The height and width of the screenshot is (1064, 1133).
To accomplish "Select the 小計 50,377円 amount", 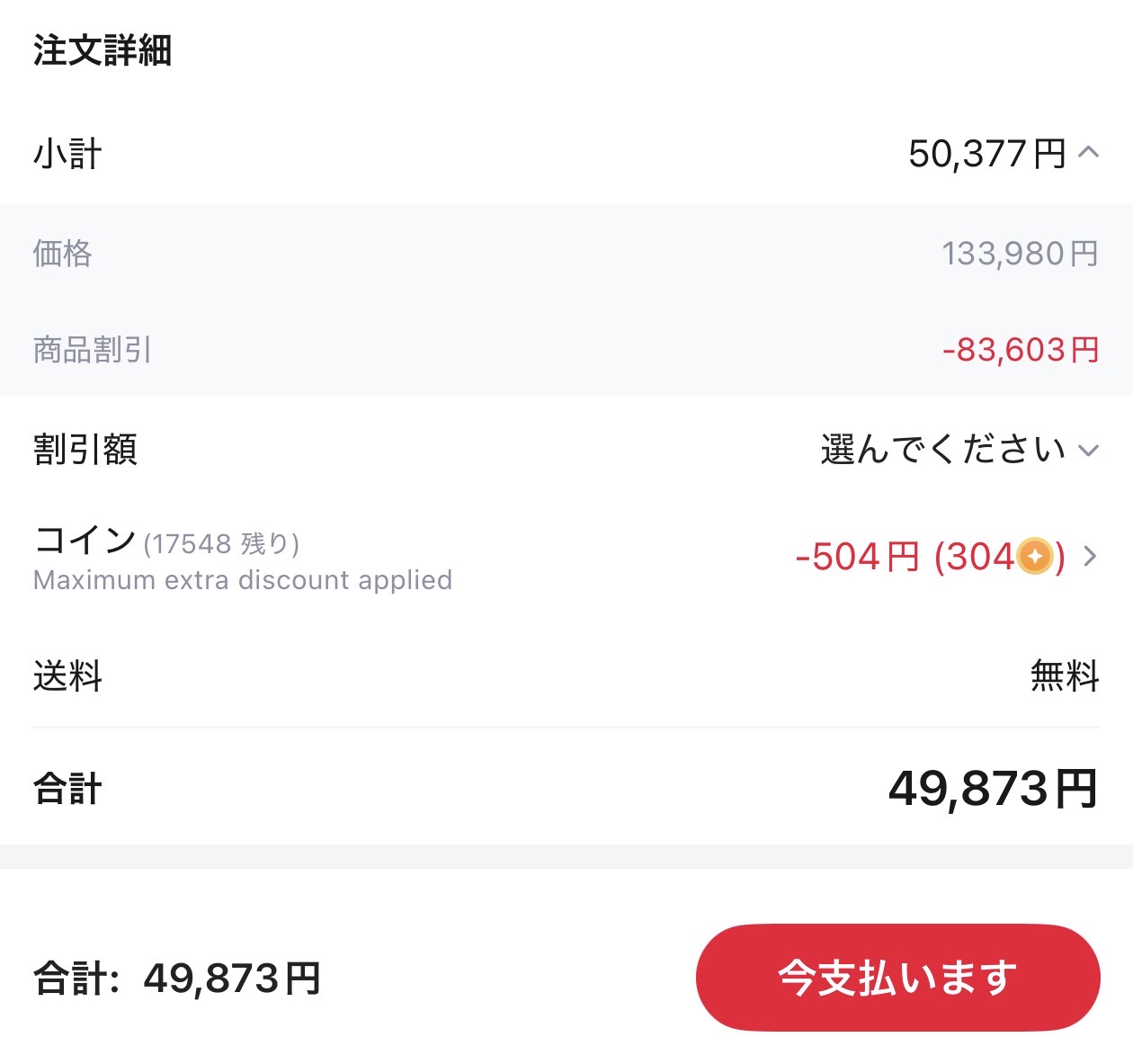I will [x=986, y=154].
